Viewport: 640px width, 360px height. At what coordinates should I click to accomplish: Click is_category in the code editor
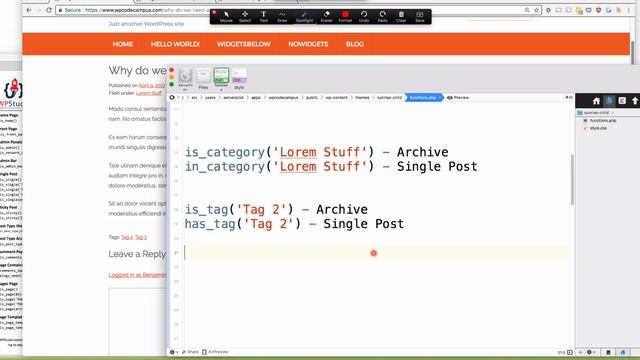click(225, 152)
